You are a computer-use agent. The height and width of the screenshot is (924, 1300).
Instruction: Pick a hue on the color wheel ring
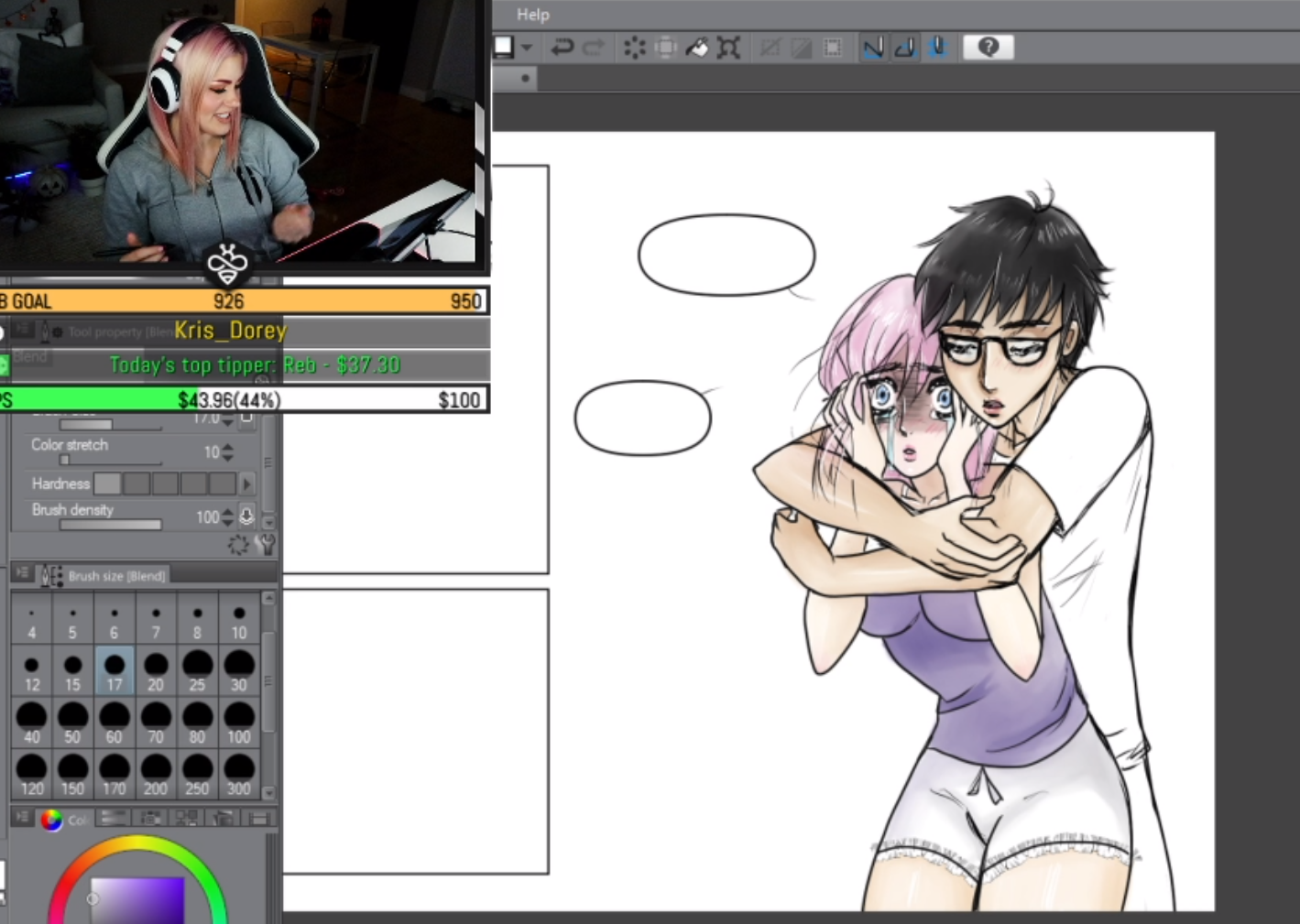(137, 843)
